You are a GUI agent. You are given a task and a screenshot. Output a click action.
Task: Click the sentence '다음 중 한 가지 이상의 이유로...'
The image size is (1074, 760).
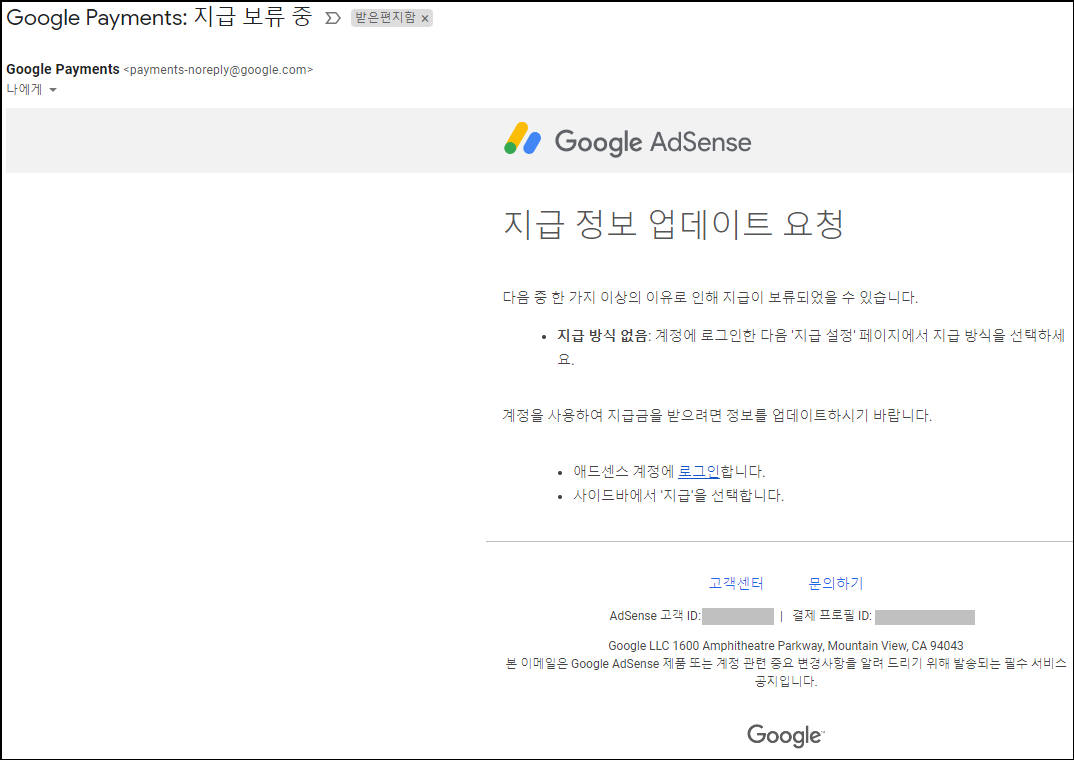coord(710,297)
